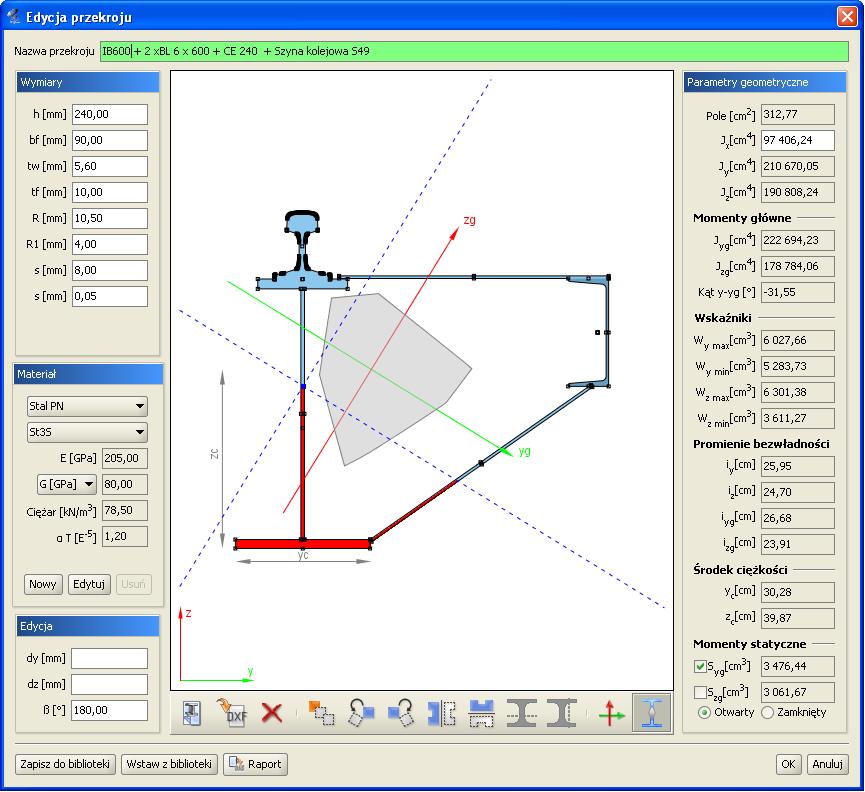The width and height of the screenshot is (865, 792).
Task: Click gray I-beam horizontal split icon
Action: [521, 713]
